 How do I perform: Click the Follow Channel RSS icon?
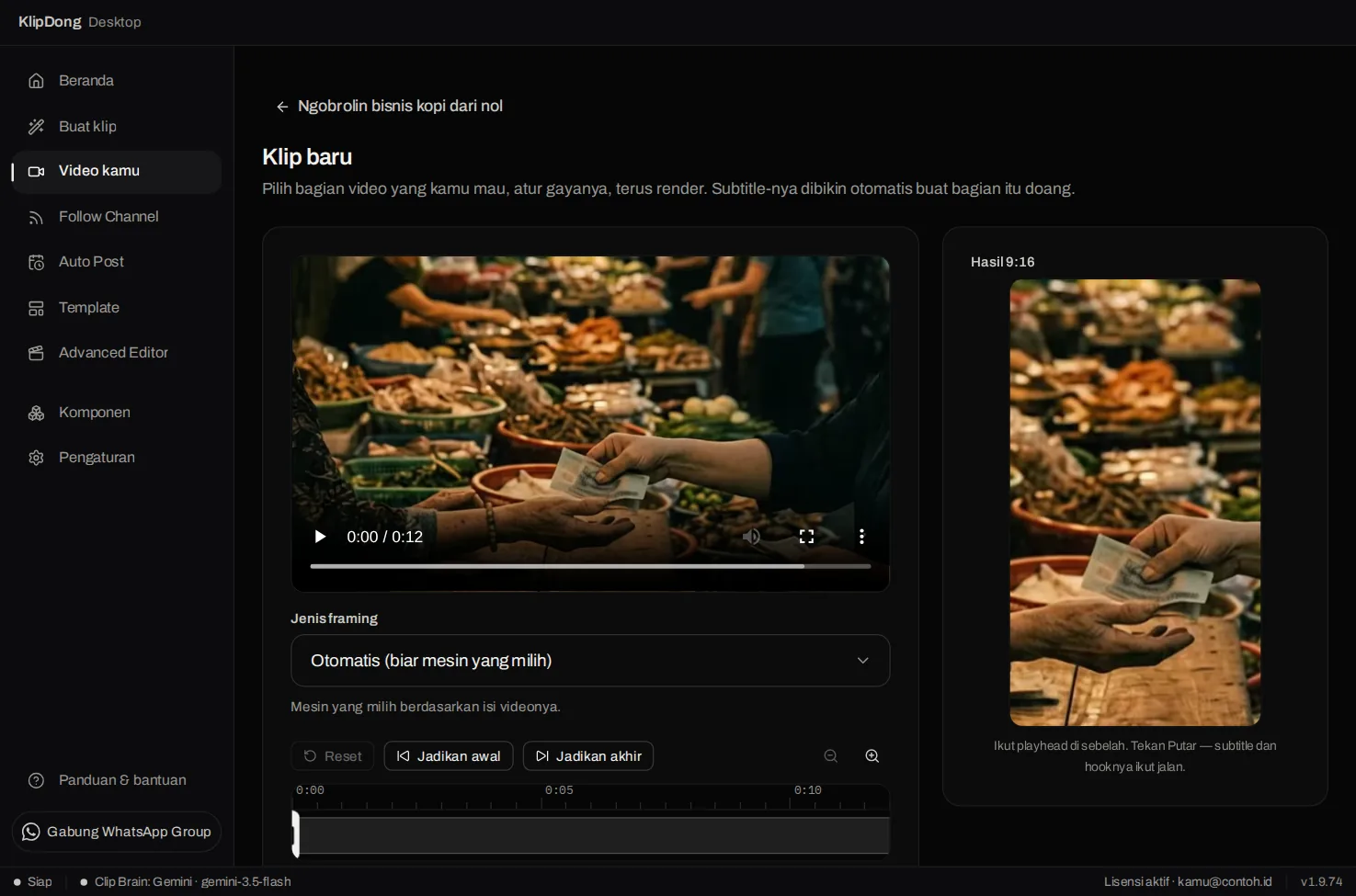pos(36,217)
